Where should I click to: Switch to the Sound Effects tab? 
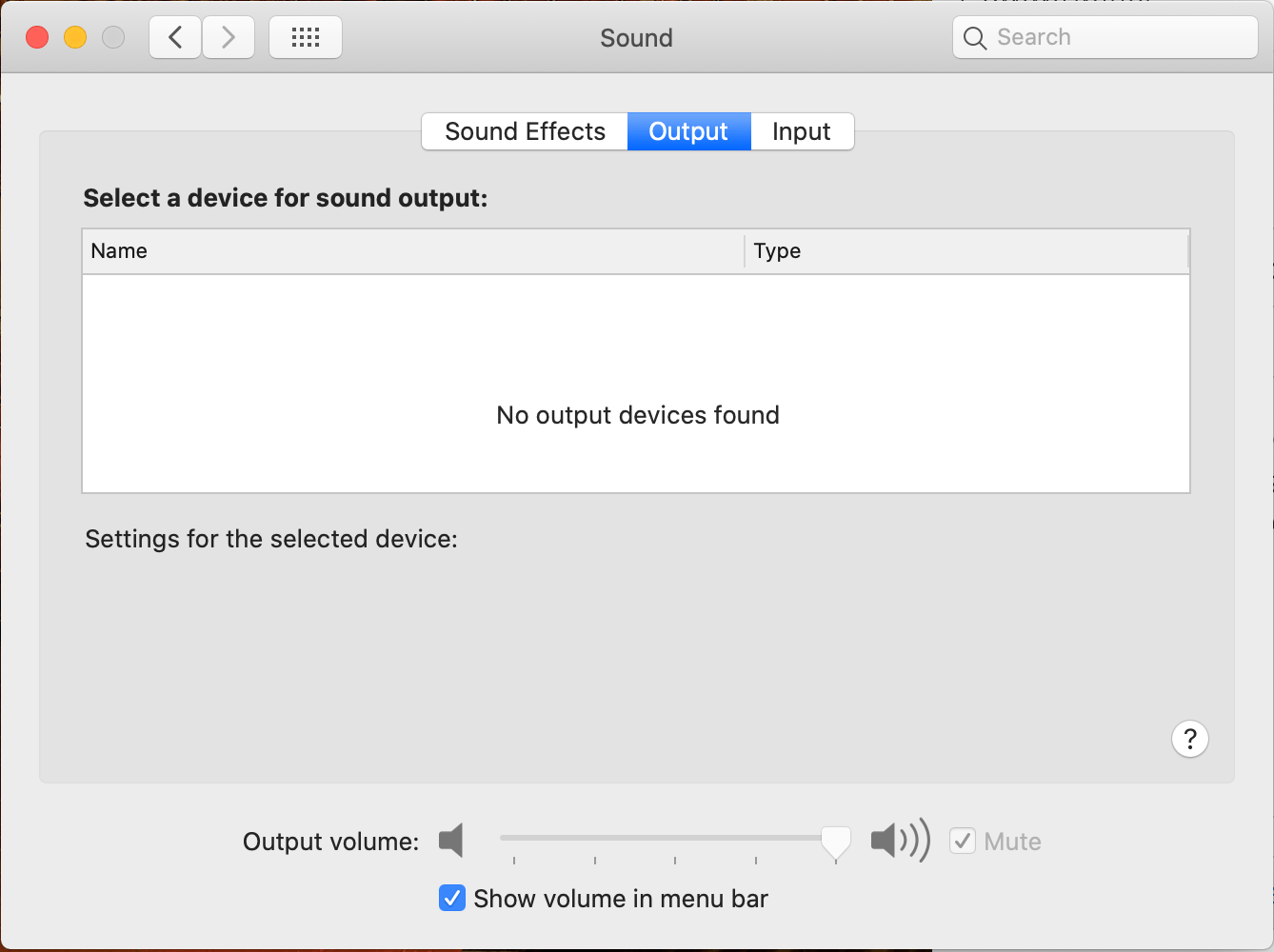525,131
